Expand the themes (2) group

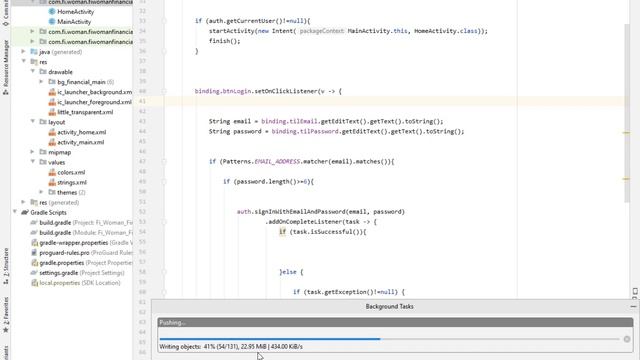pos(41,191)
